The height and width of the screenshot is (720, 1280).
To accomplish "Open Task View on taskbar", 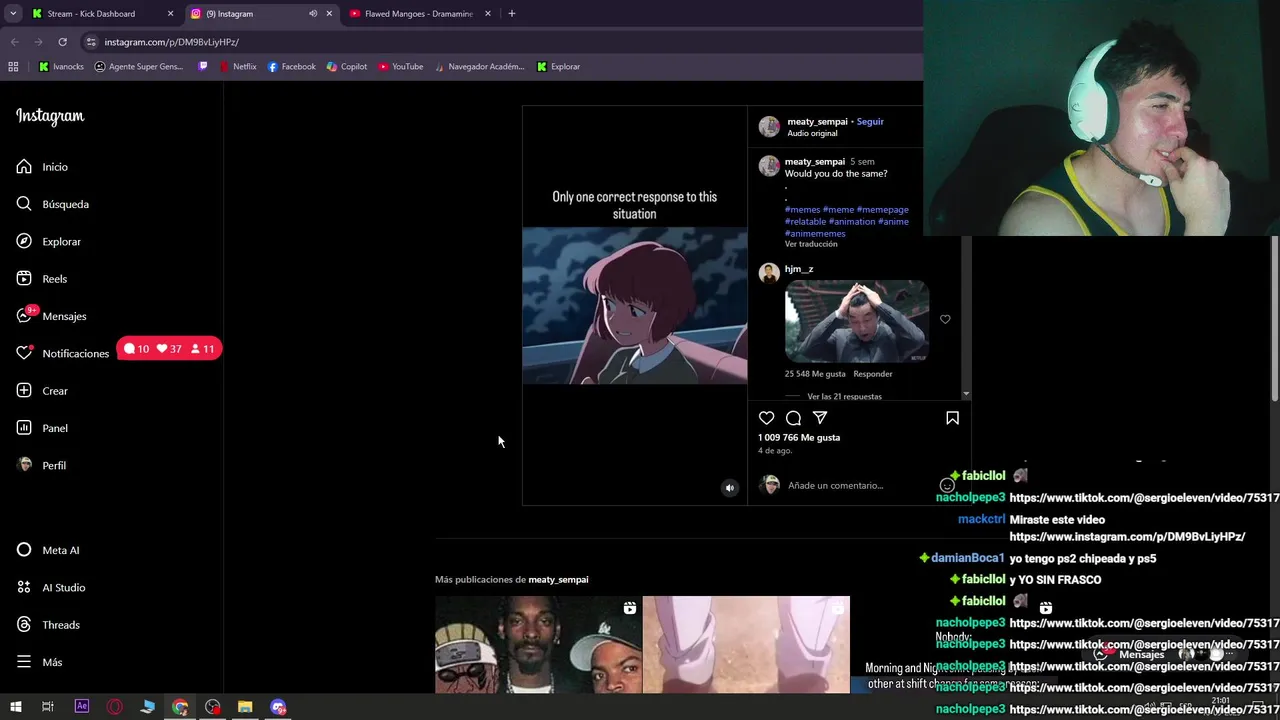I will (x=47, y=707).
